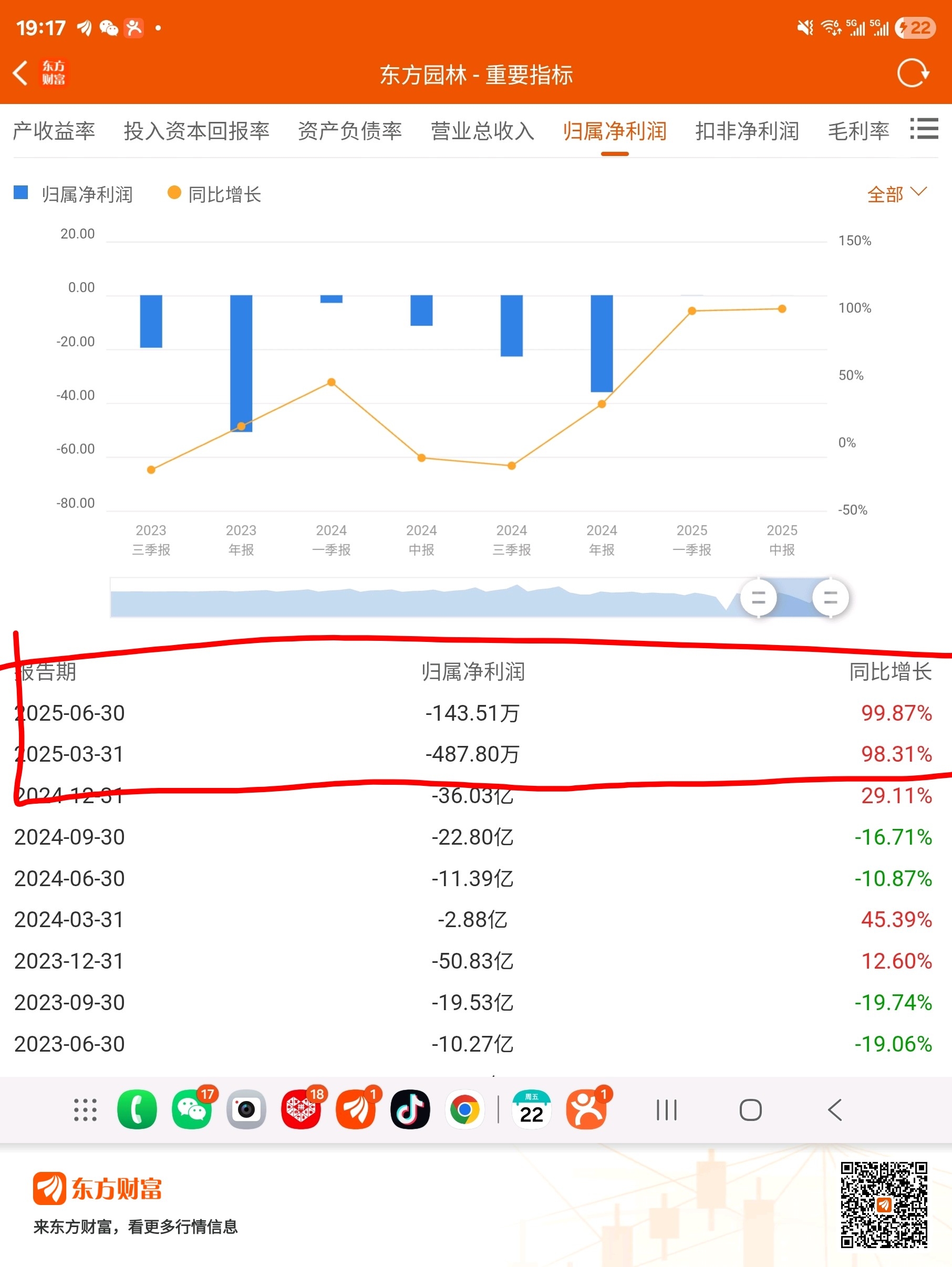Tap the 来东方财富，看更多行情信息 banner text
Viewport: 952px width, 1267px height.
(135, 1227)
